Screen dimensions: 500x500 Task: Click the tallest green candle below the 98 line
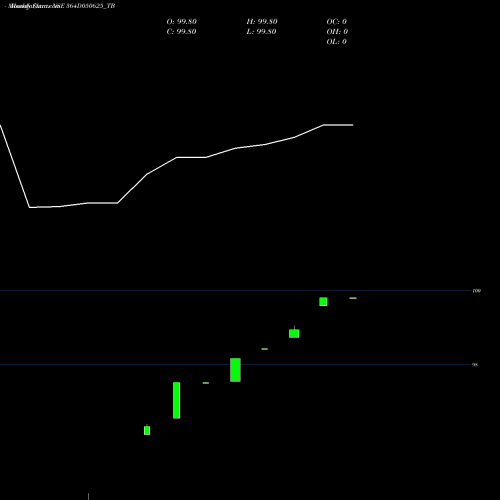tap(177, 400)
